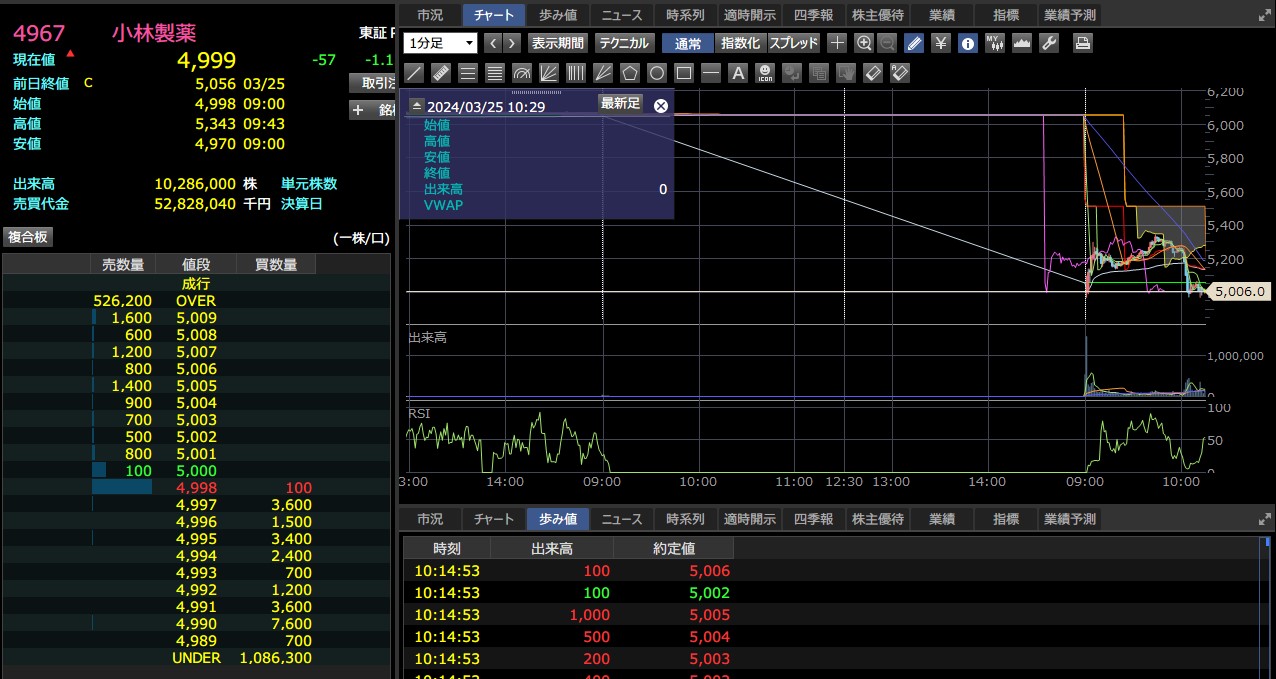Open the 1分足 timeframe dropdown

tap(441, 43)
